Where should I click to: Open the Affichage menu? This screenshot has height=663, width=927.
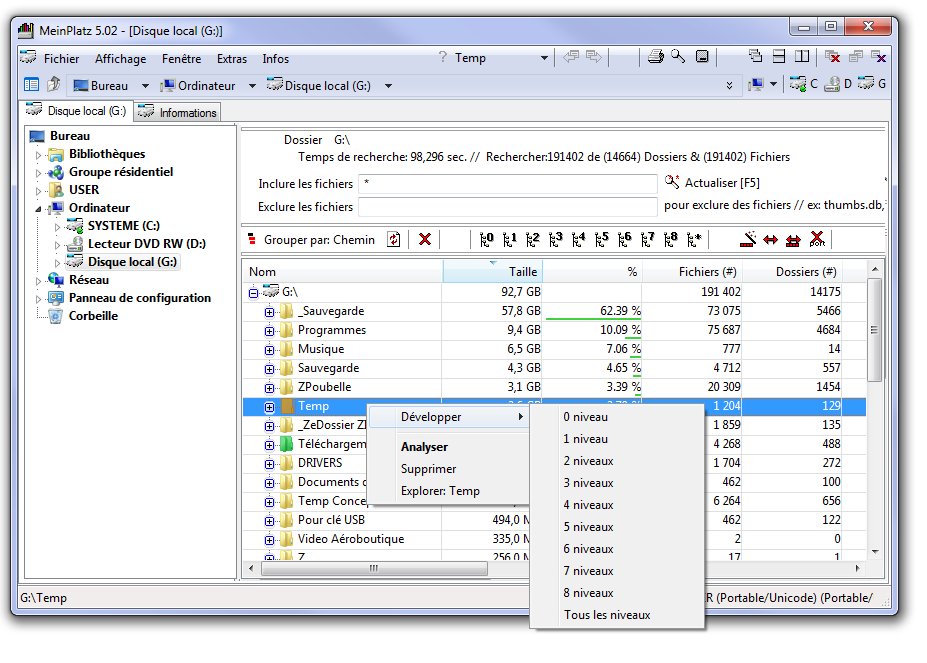(x=121, y=59)
